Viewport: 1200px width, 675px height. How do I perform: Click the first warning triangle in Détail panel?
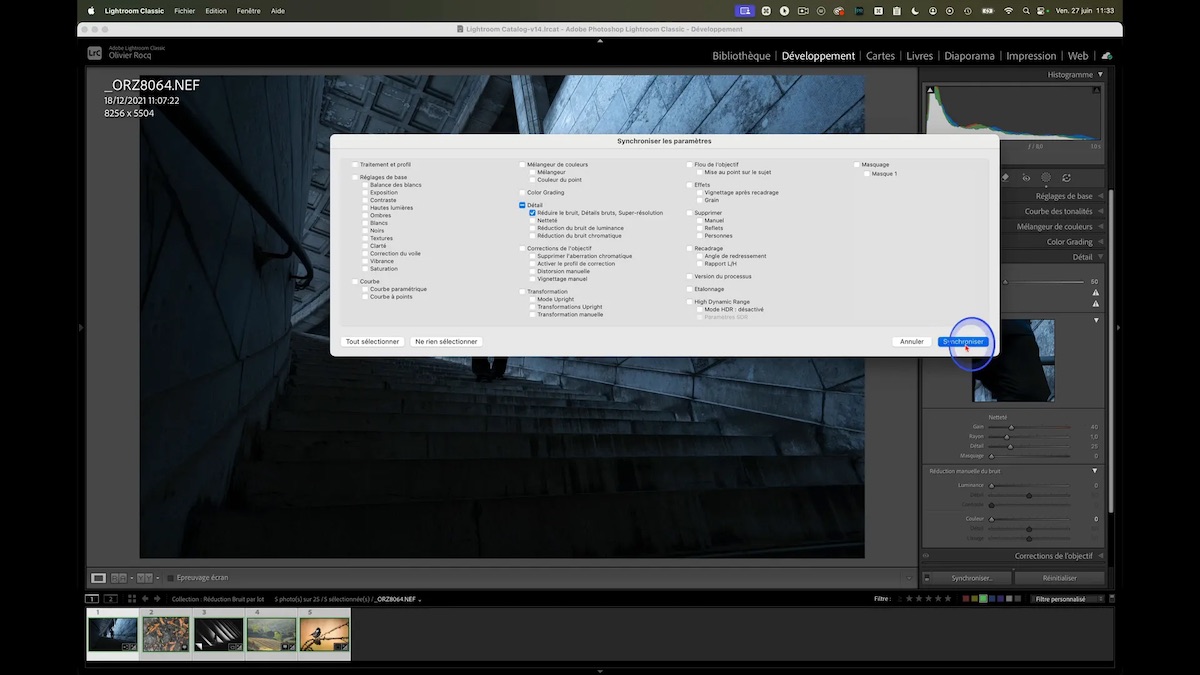point(1096,292)
